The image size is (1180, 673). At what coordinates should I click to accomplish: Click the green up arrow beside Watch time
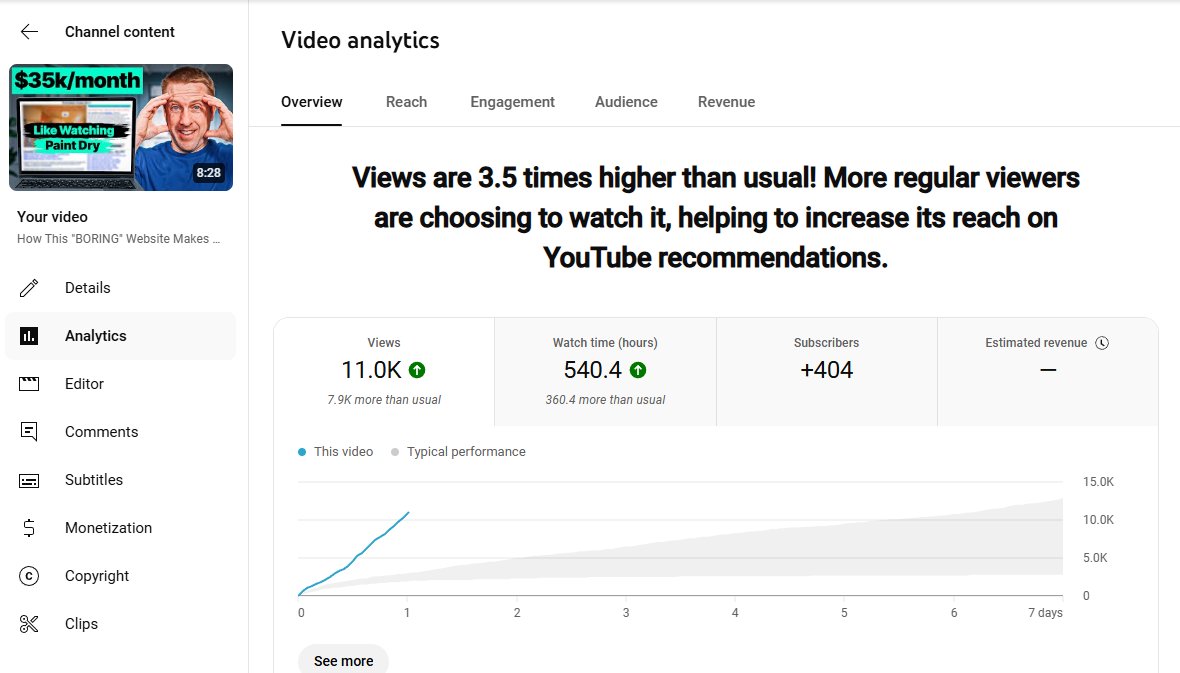[638, 370]
